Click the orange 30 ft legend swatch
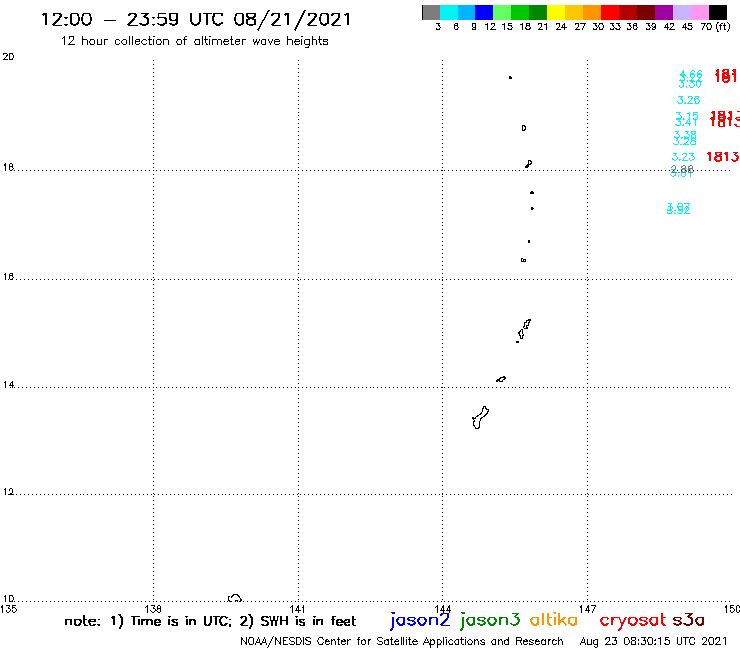Viewport: 740px width, 650px height. (592, 12)
